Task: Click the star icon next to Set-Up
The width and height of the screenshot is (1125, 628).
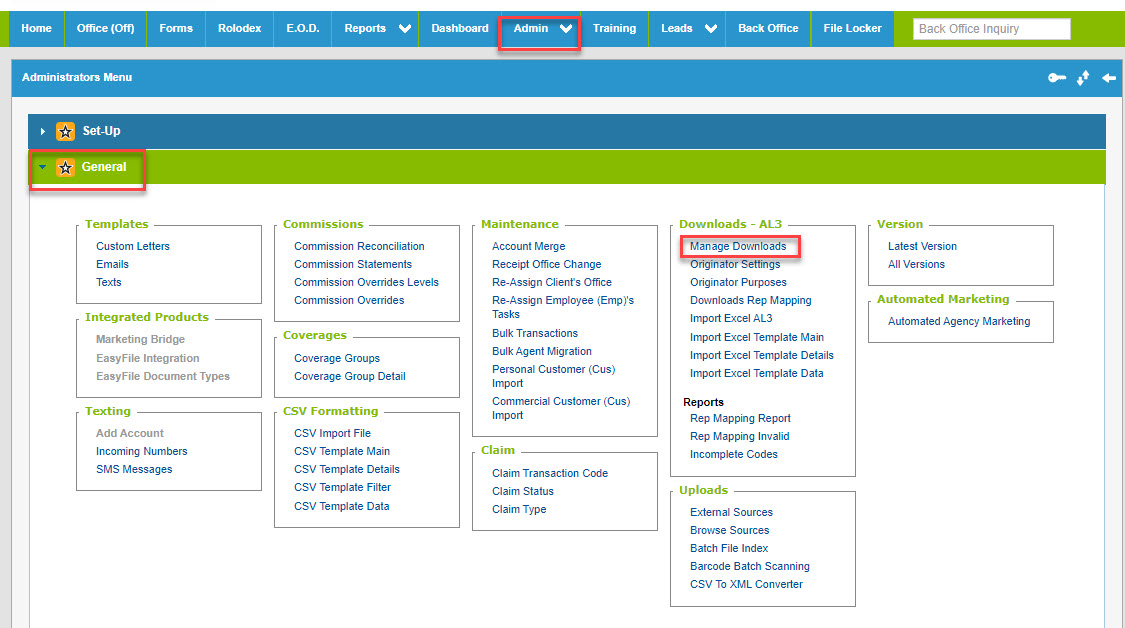Action: pyautogui.click(x=66, y=131)
